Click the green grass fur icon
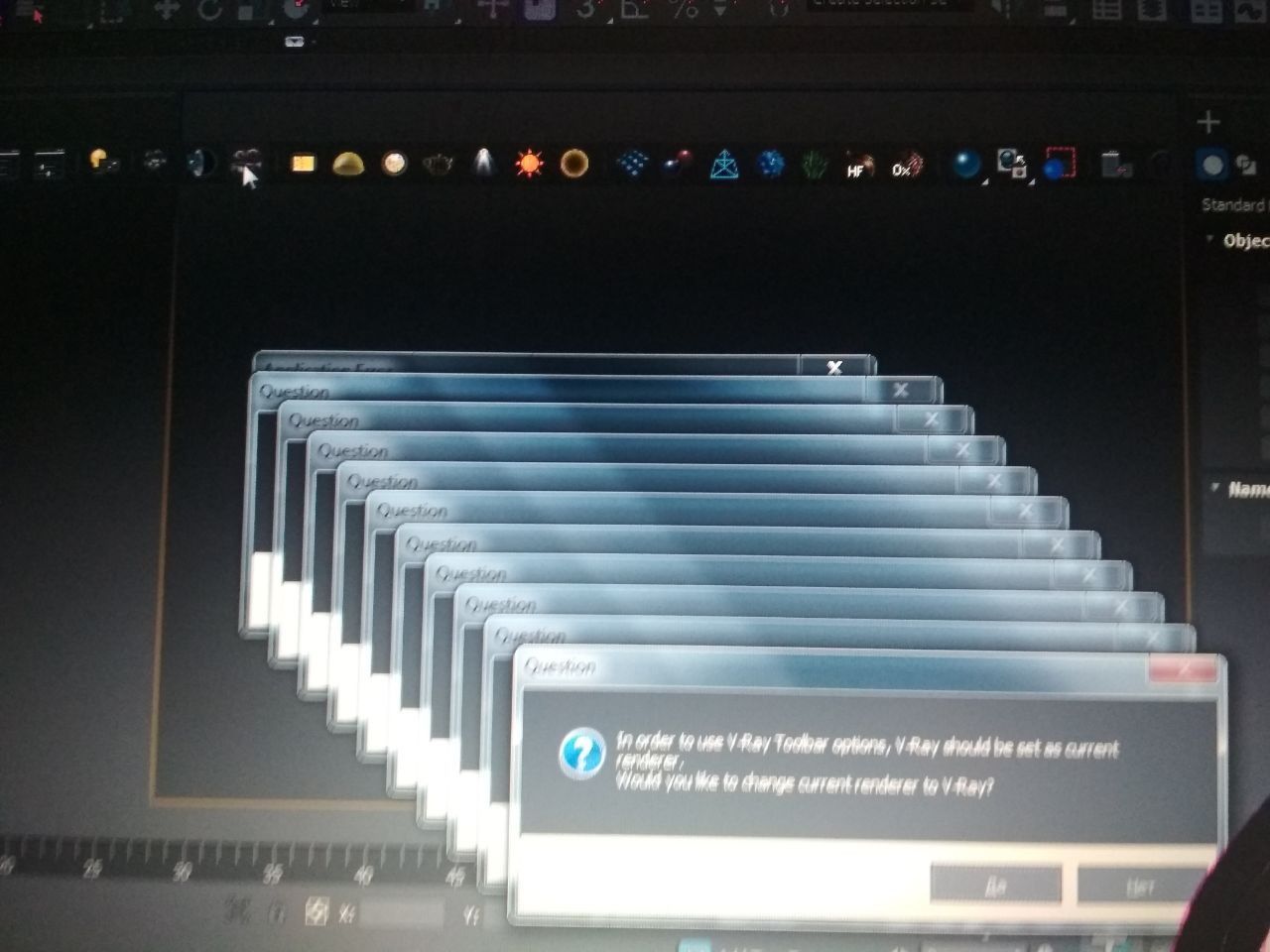 (814, 164)
